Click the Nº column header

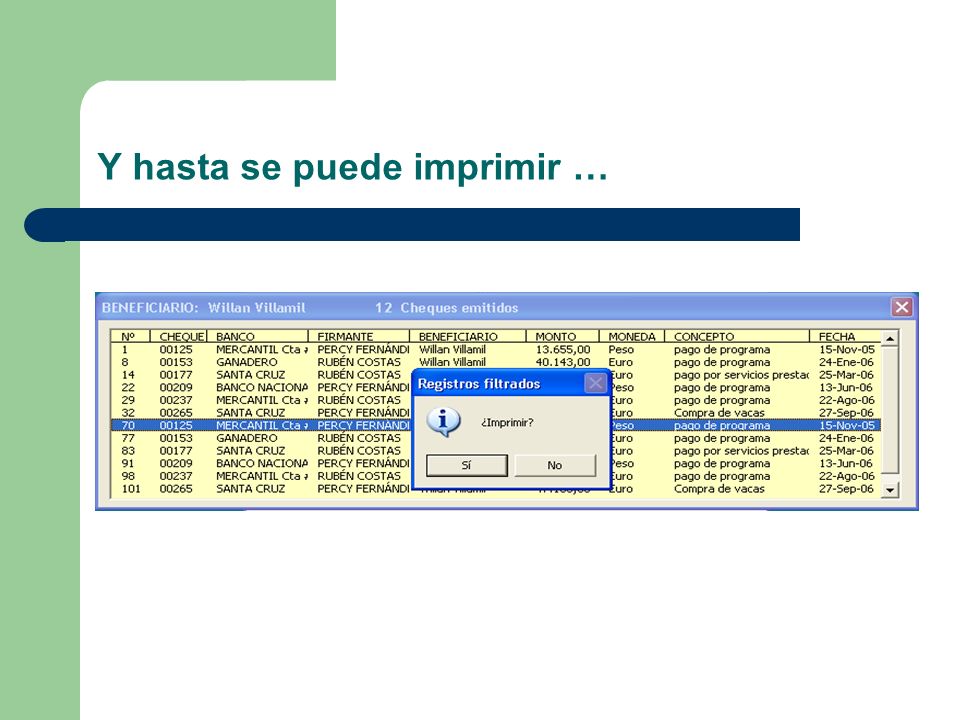click(x=128, y=337)
